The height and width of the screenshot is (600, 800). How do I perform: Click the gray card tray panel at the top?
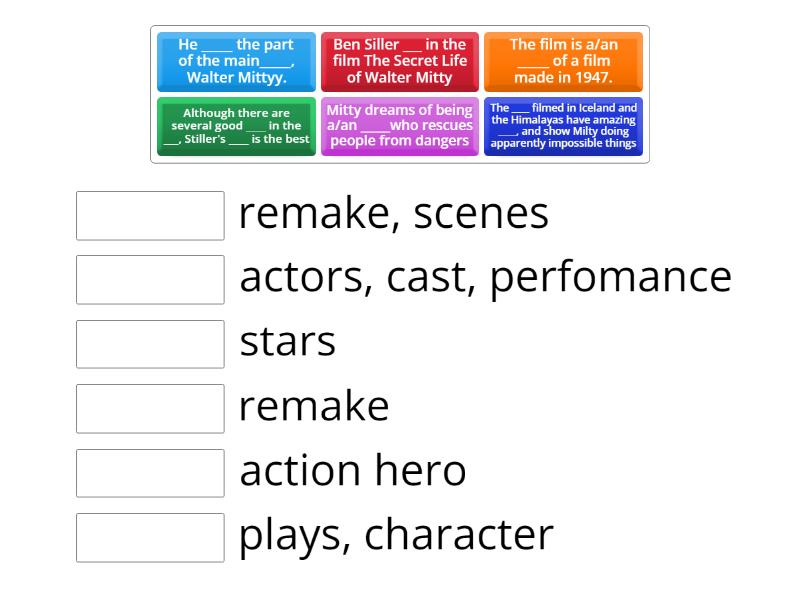click(400, 94)
